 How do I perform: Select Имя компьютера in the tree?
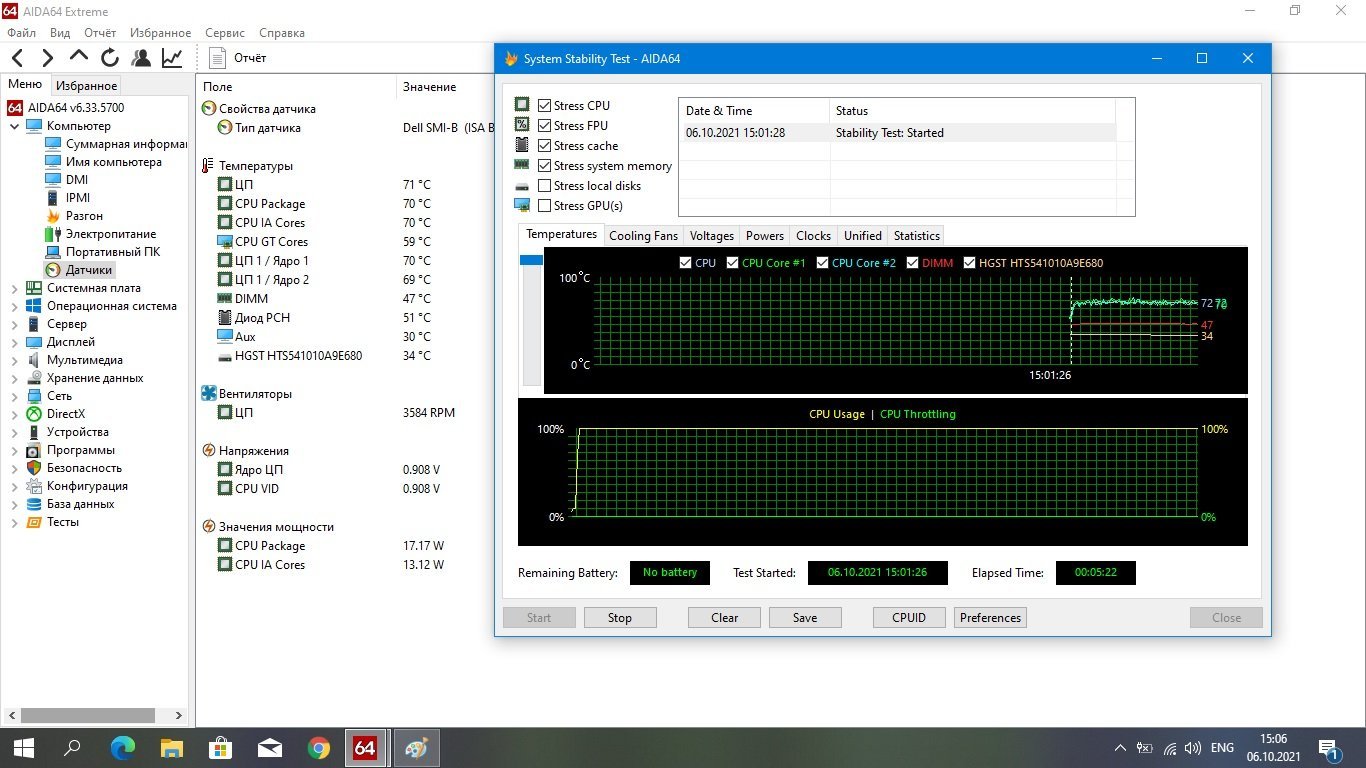pyautogui.click(x=103, y=162)
